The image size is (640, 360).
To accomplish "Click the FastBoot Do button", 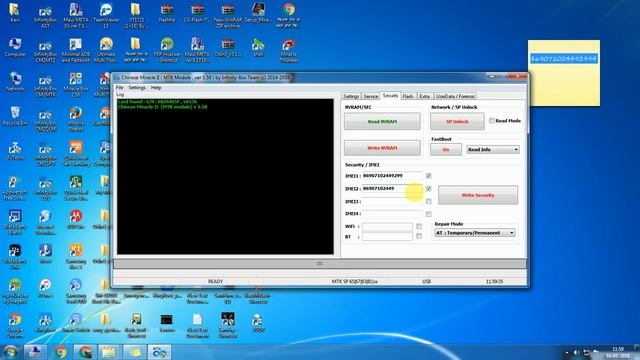I will tap(446, 150).
